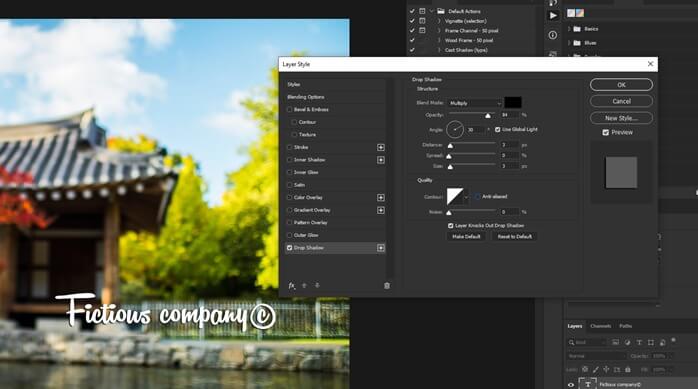Viewport: 698px width, 389px height.
Task: Switch to the Channels tab
Action: point(601,326)
